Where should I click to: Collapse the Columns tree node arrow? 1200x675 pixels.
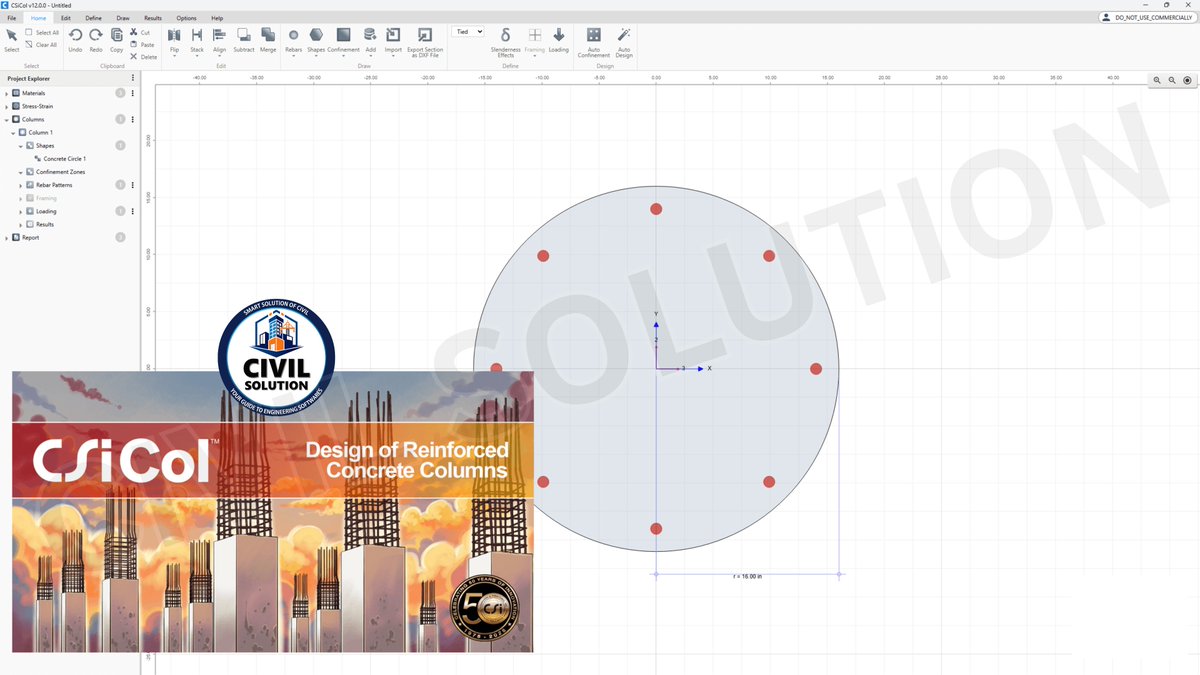[x=6, y=119]
